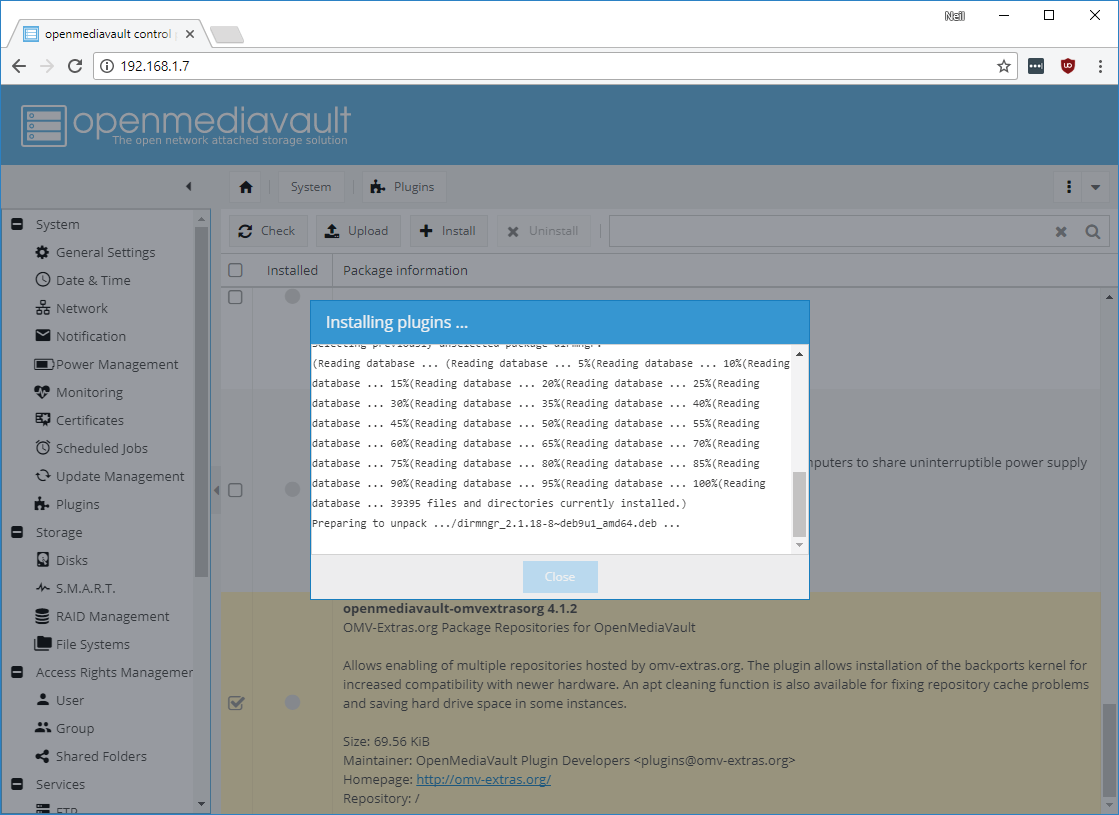Switch to the openmediavault control browser tab
Viewport: 1119px width, 815px height.
coord(108,34)
